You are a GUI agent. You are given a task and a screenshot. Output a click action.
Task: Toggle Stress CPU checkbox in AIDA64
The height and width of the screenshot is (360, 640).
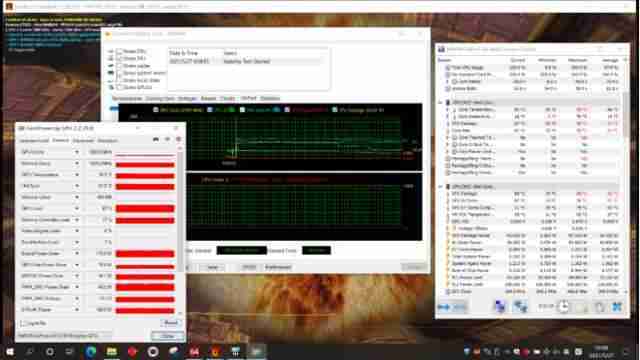coord(120,51)
